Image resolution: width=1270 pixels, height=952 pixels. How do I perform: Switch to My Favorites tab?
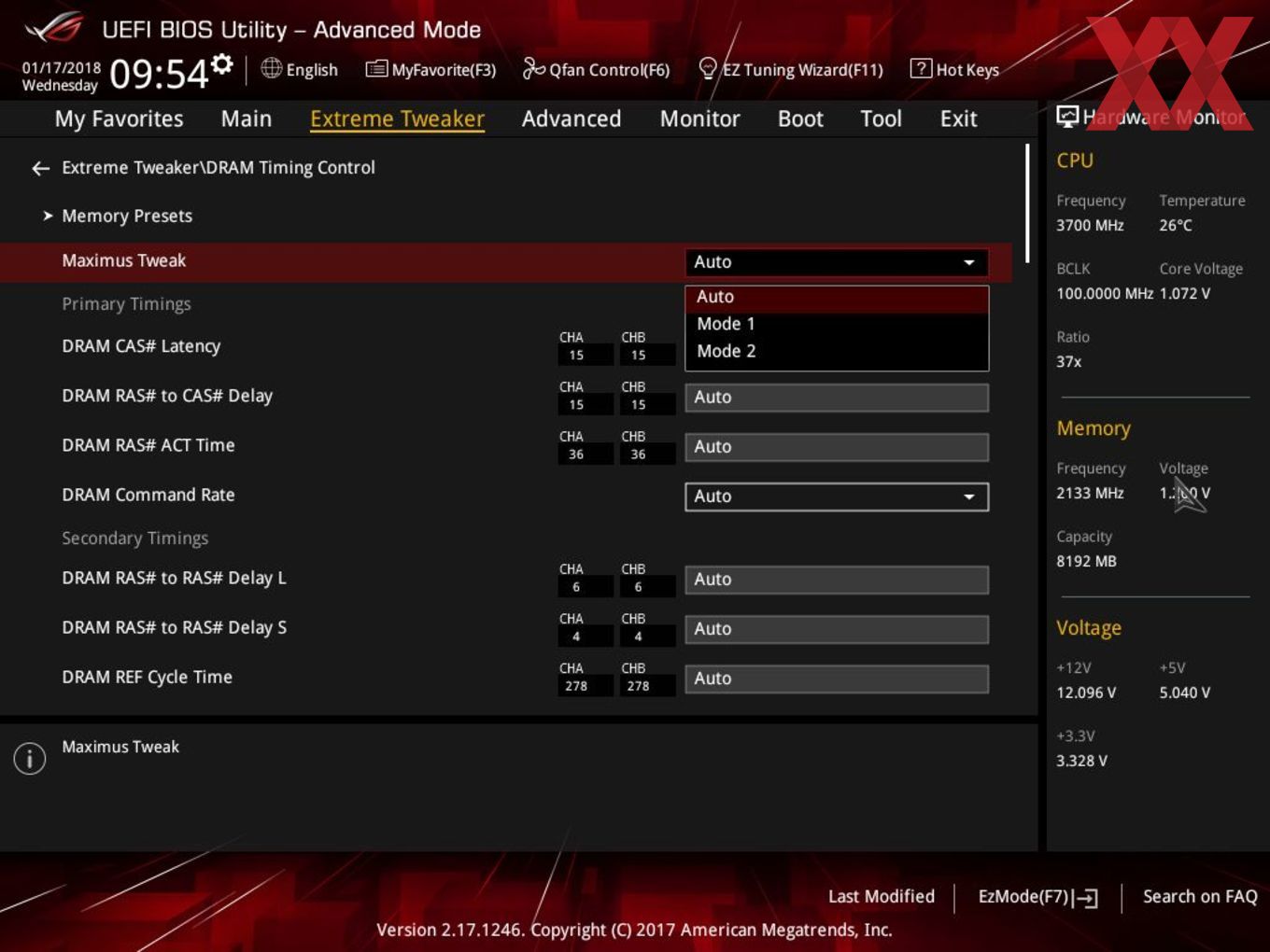[x=119, y=119]
